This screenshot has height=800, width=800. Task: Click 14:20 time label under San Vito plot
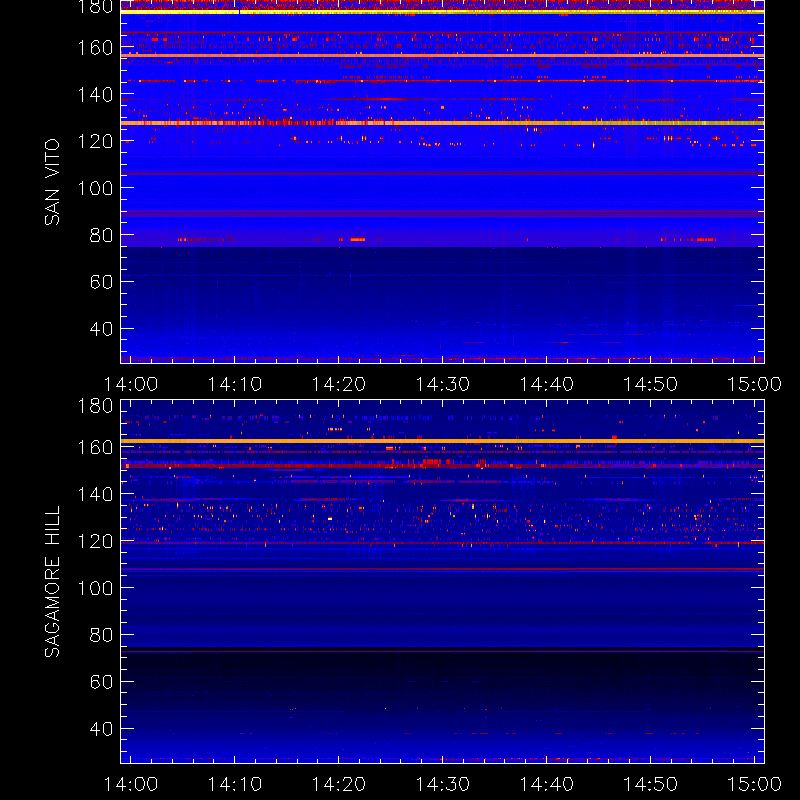pyautogui.click(x=339, y=384)
